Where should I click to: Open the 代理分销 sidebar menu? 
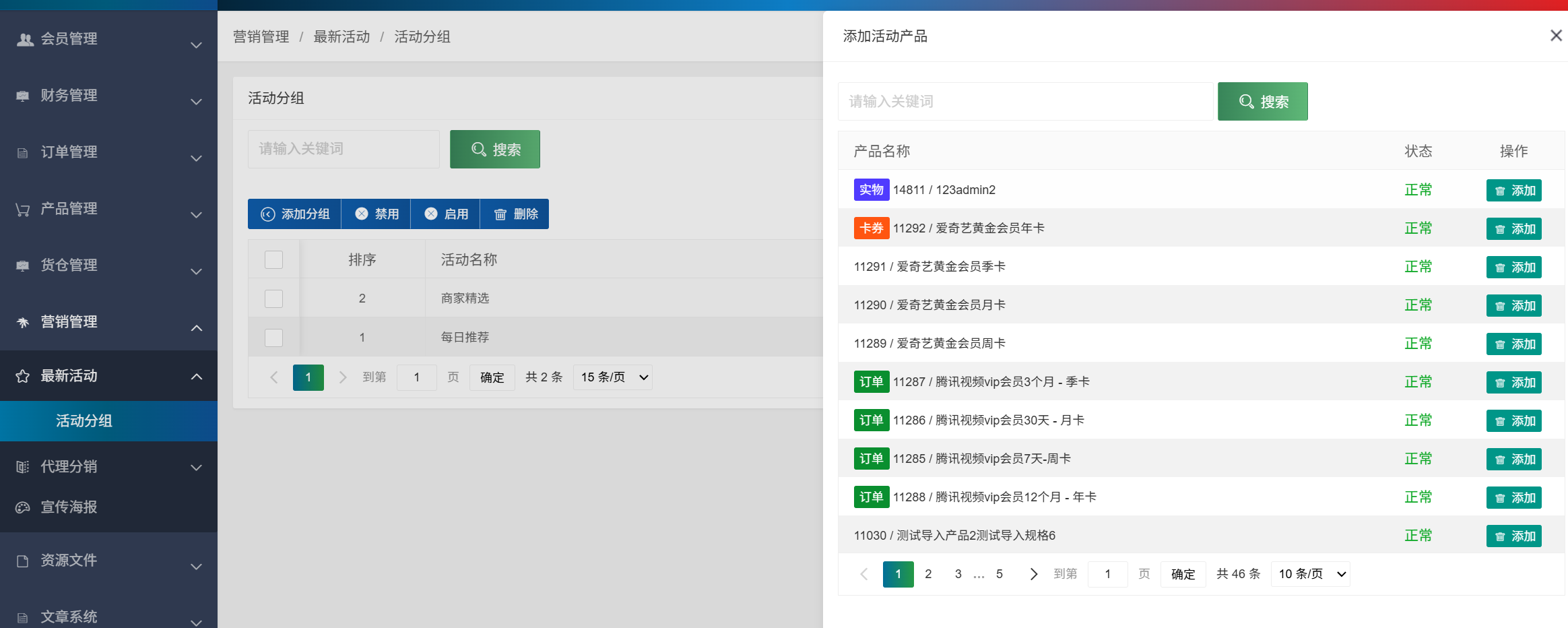[108, 467]
